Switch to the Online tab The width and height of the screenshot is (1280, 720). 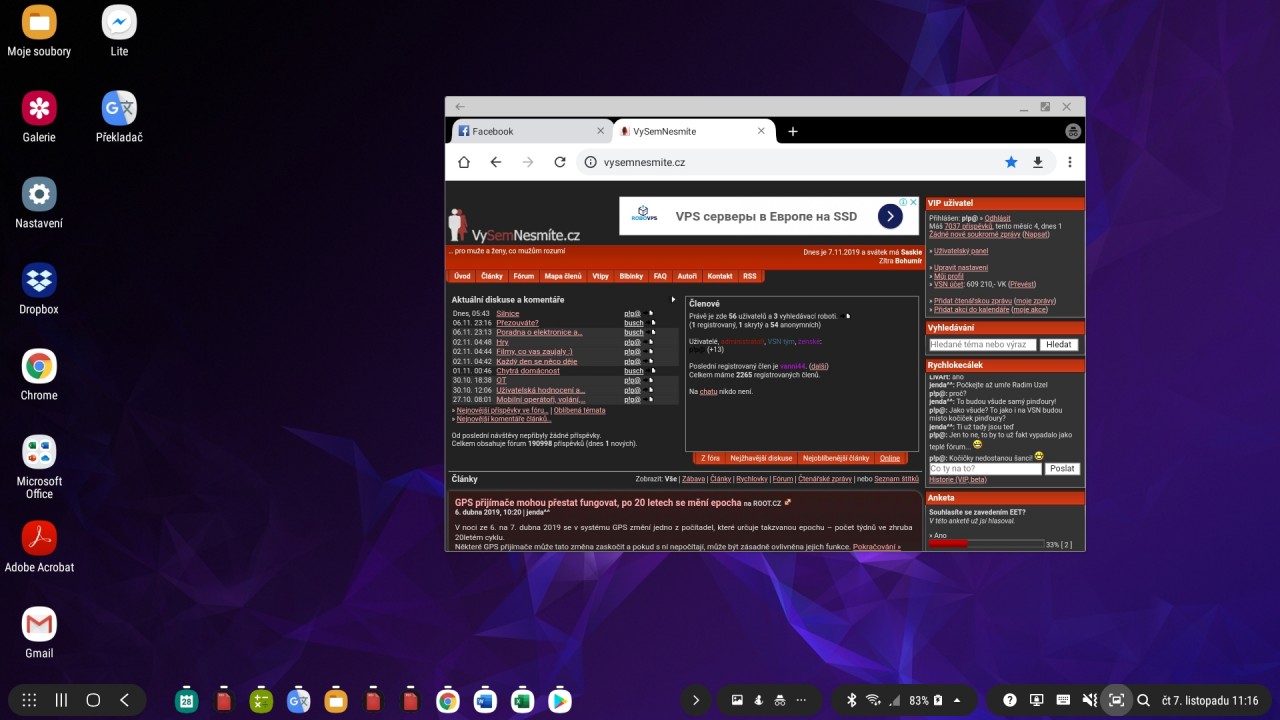(890, 458)
